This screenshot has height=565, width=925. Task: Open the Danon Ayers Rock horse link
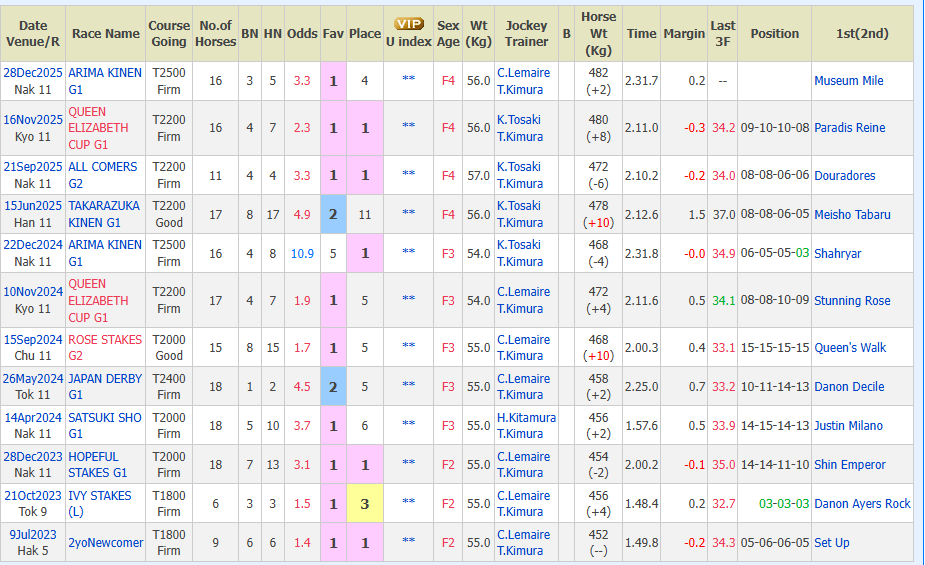pyautogui.click(x=862, y=504)
